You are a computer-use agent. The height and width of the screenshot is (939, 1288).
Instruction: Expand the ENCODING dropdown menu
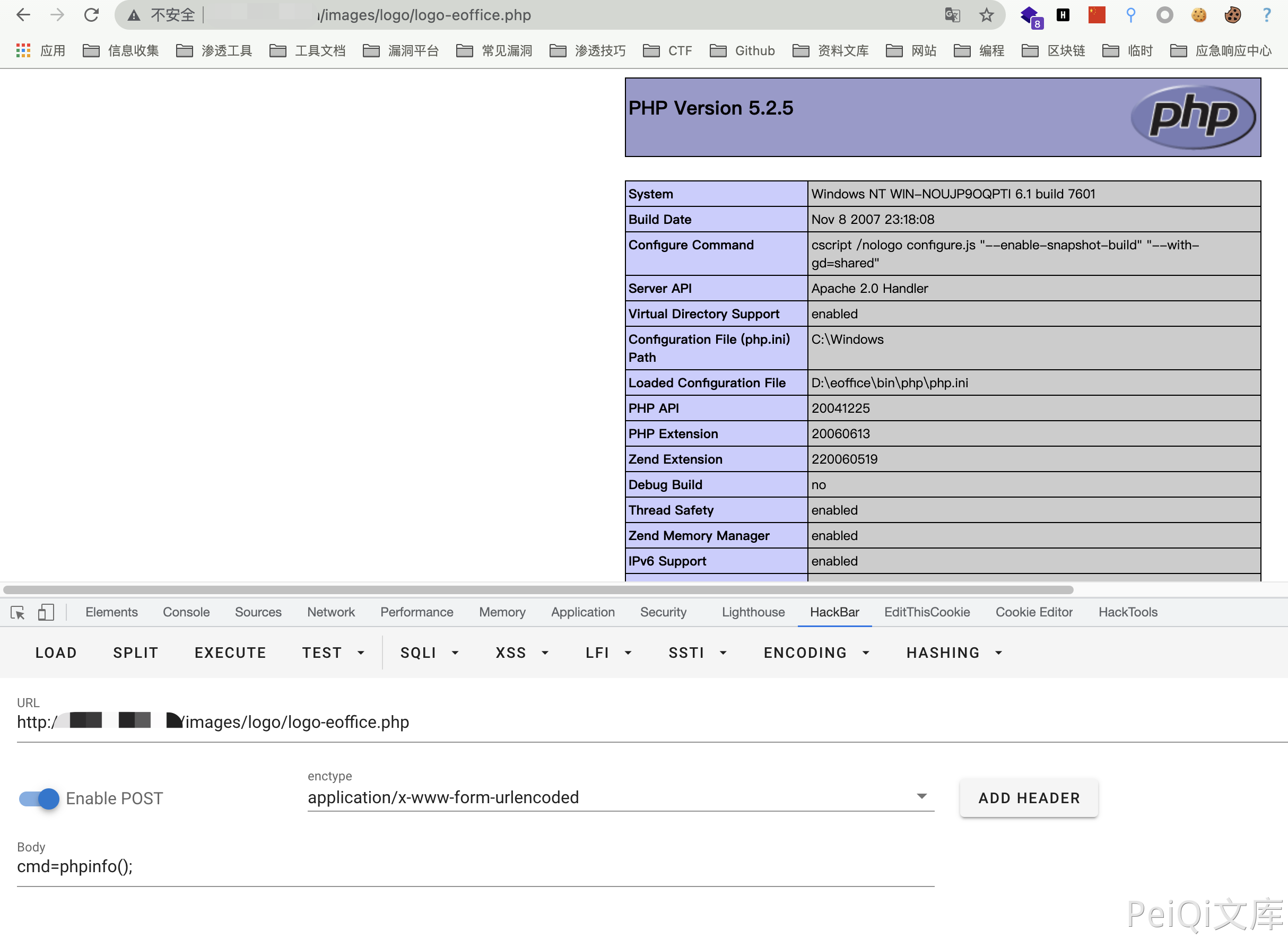tap(816, 653)
